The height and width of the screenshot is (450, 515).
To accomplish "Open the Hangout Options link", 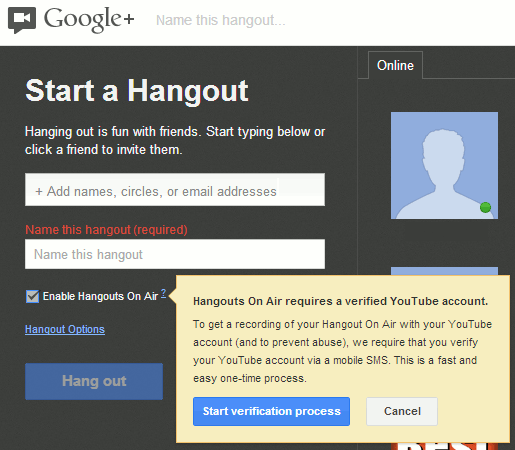I will (65, 329).
